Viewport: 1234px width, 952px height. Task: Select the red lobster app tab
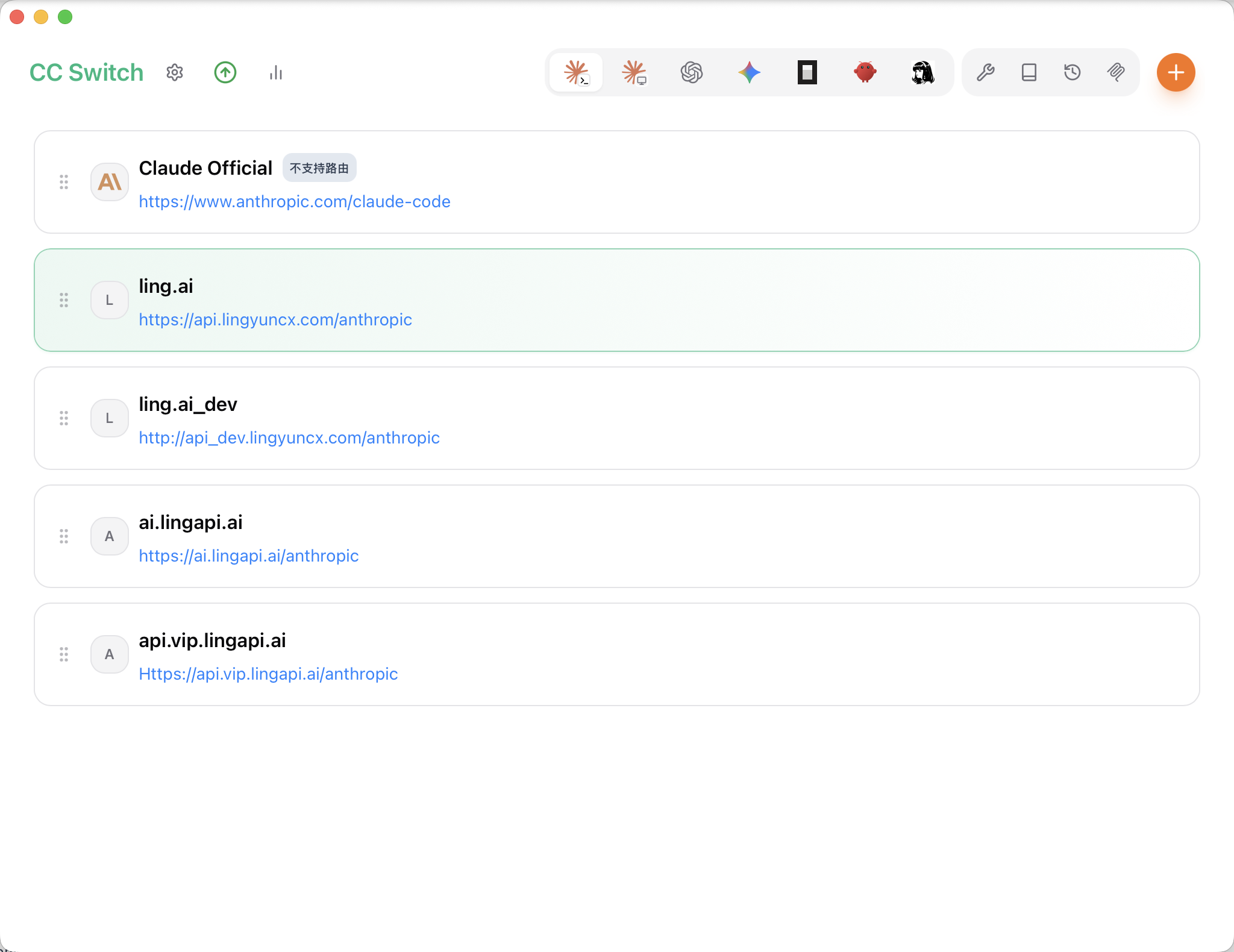click(865, 72)
